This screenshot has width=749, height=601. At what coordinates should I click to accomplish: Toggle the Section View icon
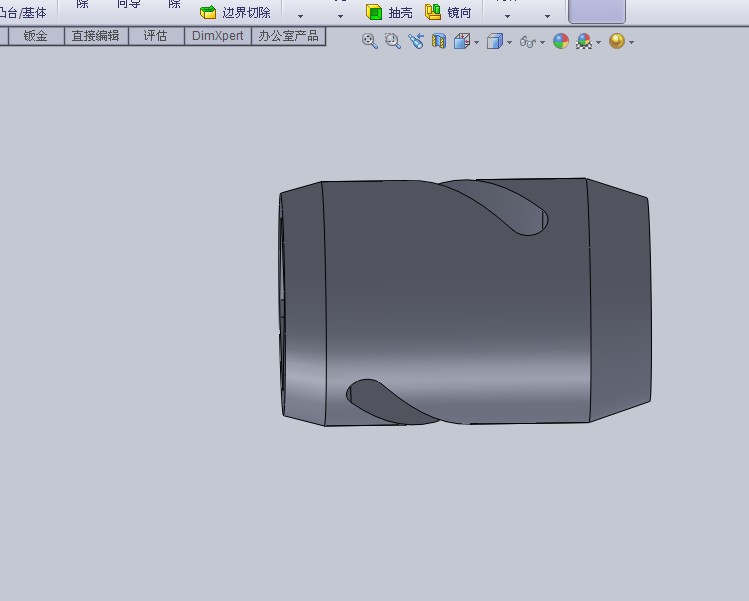pyautogui.click(x=439, y=41)
